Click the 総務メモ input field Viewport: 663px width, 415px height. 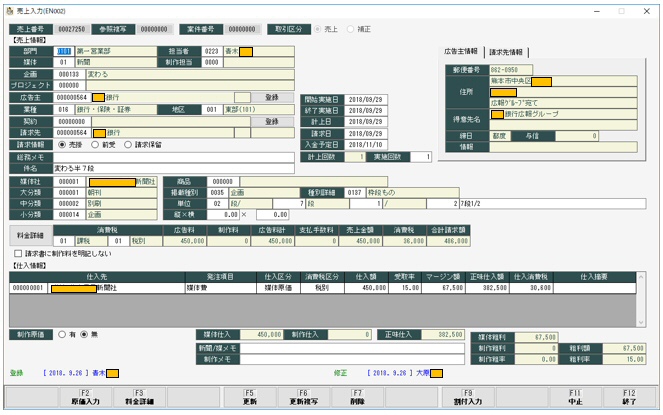[x=174, y=157]
